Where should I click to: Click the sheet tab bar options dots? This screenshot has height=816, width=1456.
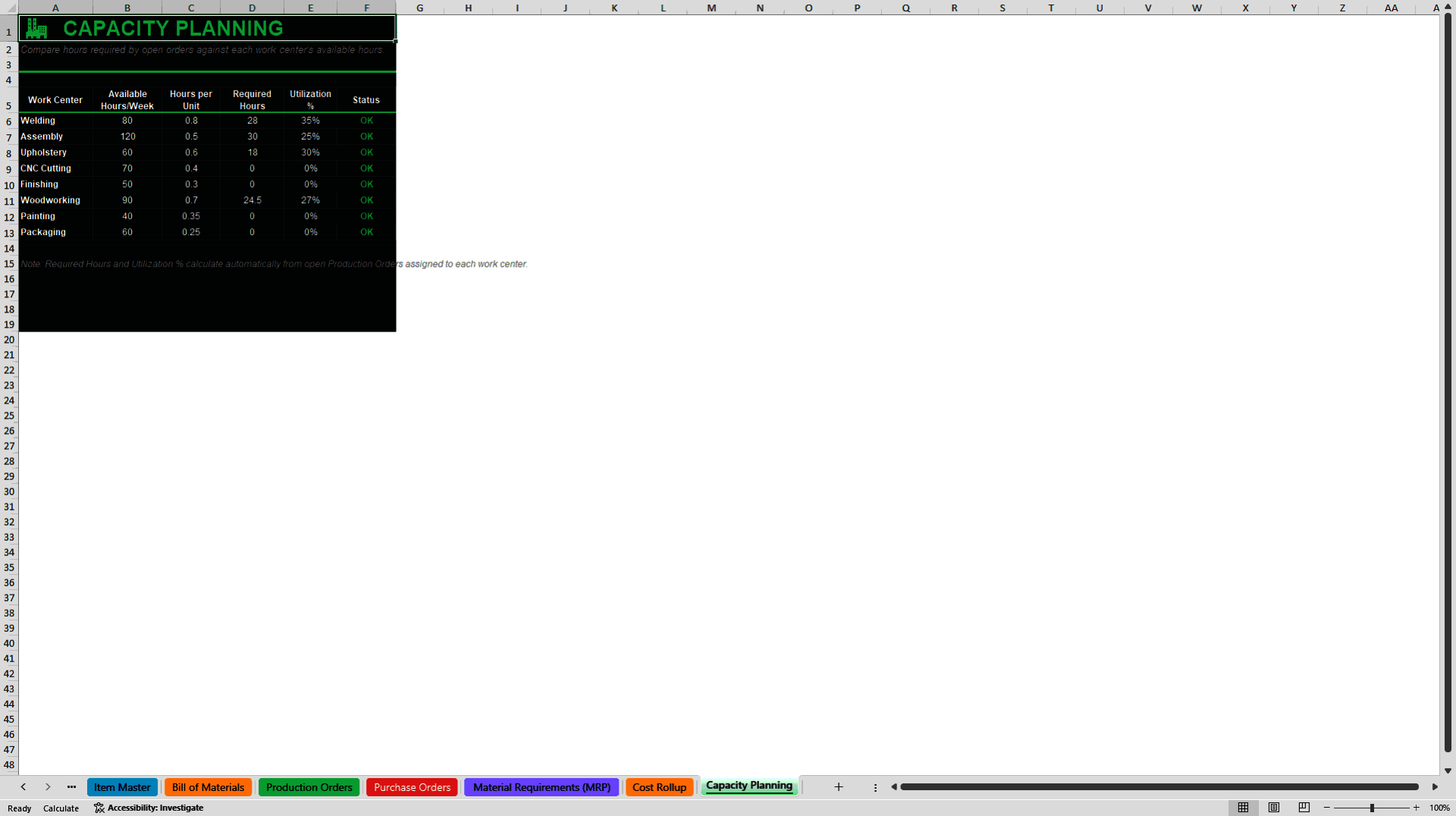pos(875,788)
